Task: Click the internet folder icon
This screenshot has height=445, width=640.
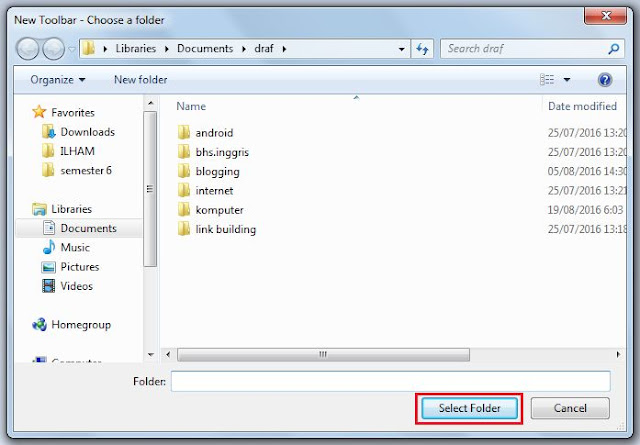Action: (184, 190)
